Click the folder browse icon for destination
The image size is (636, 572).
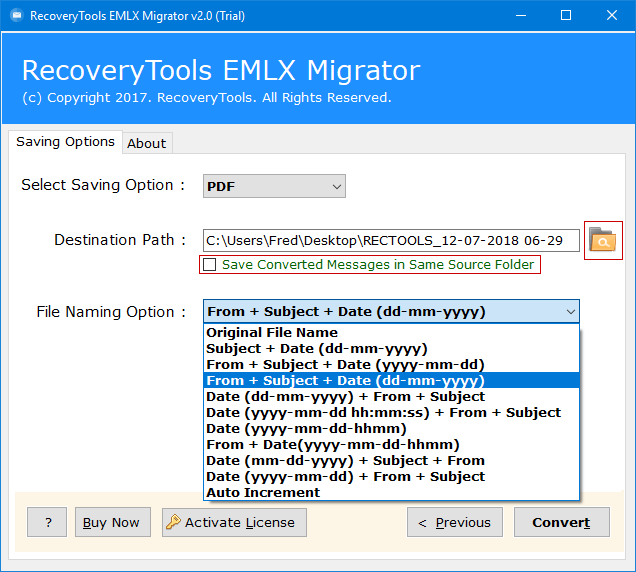click(603, 240)
